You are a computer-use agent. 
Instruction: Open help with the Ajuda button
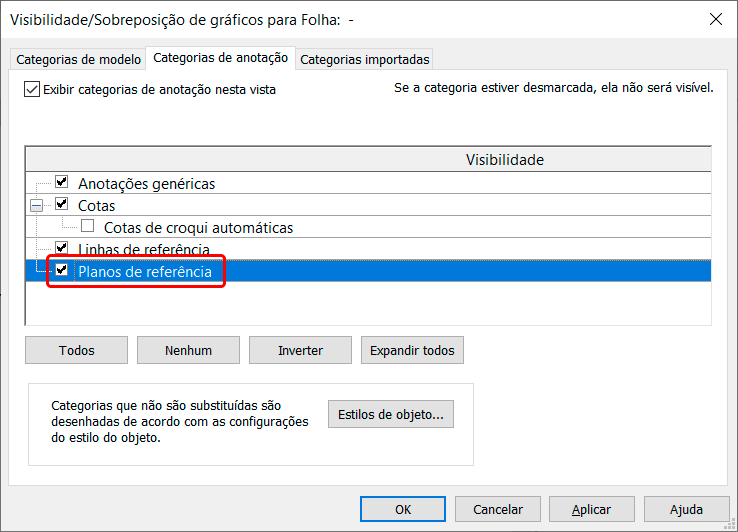pyautogui.click(x=686, y=509)
